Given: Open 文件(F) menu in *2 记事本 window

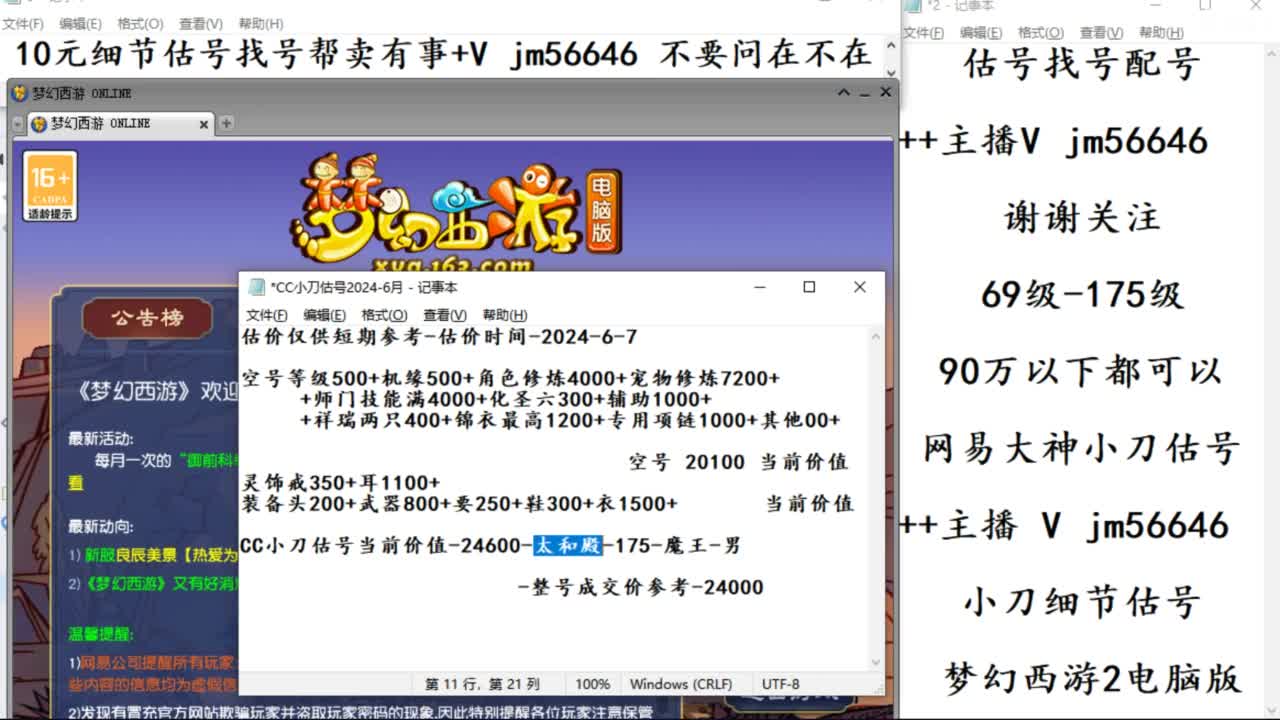Looking at the screenshot, I should [923, 33].
